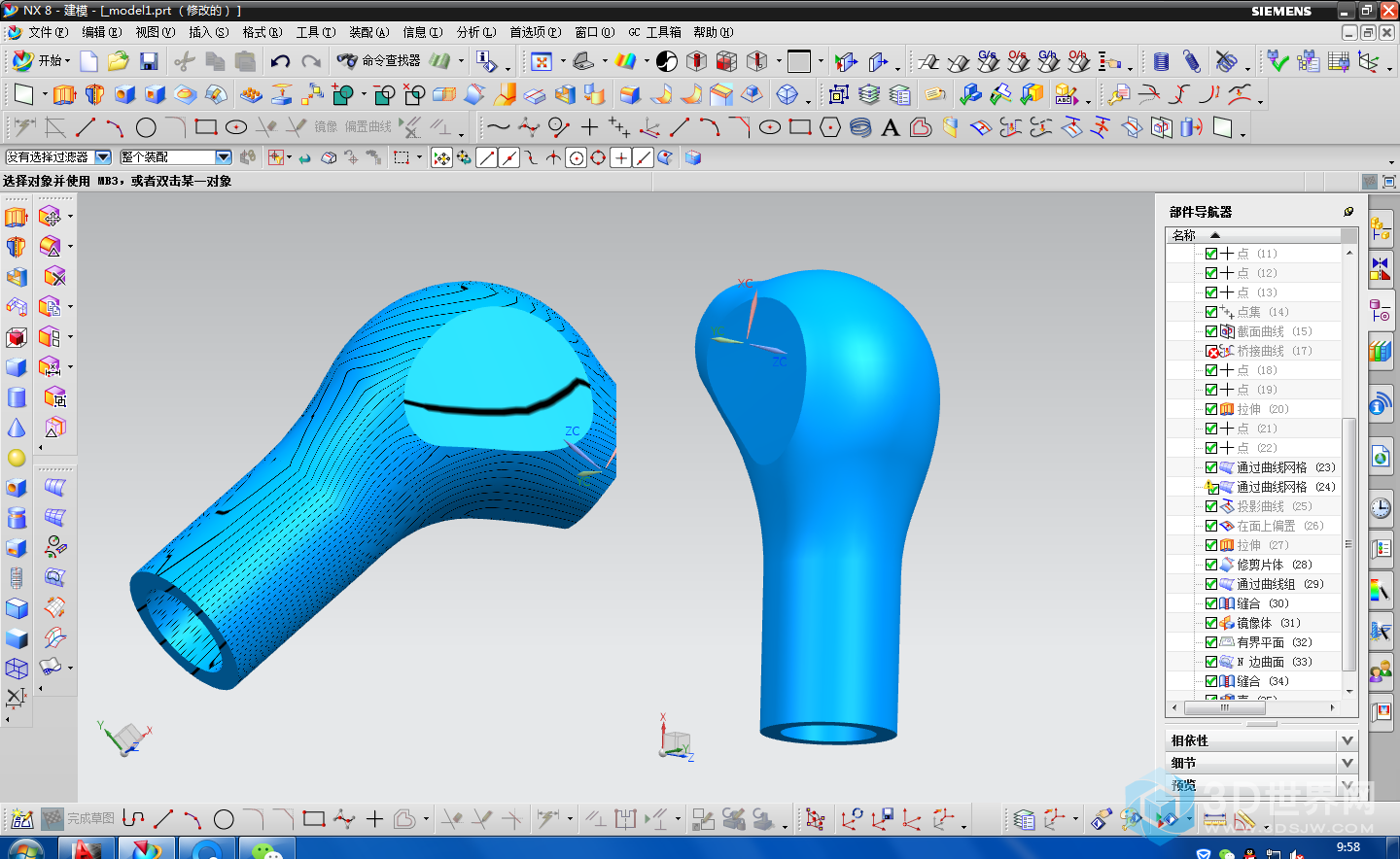Click the navigator vertical scrollbar

pos(1348,544)
